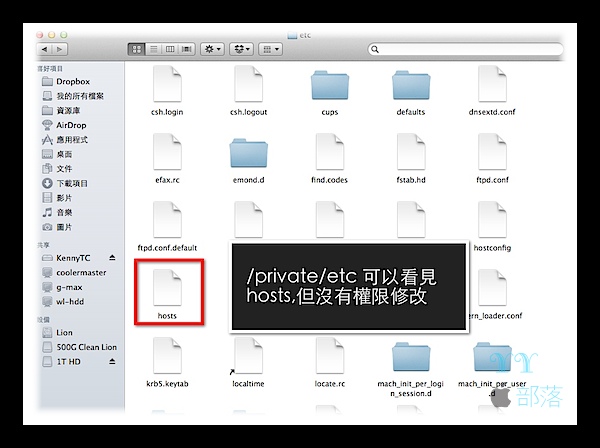Select the fstab.hd file icon

[411, 152]
